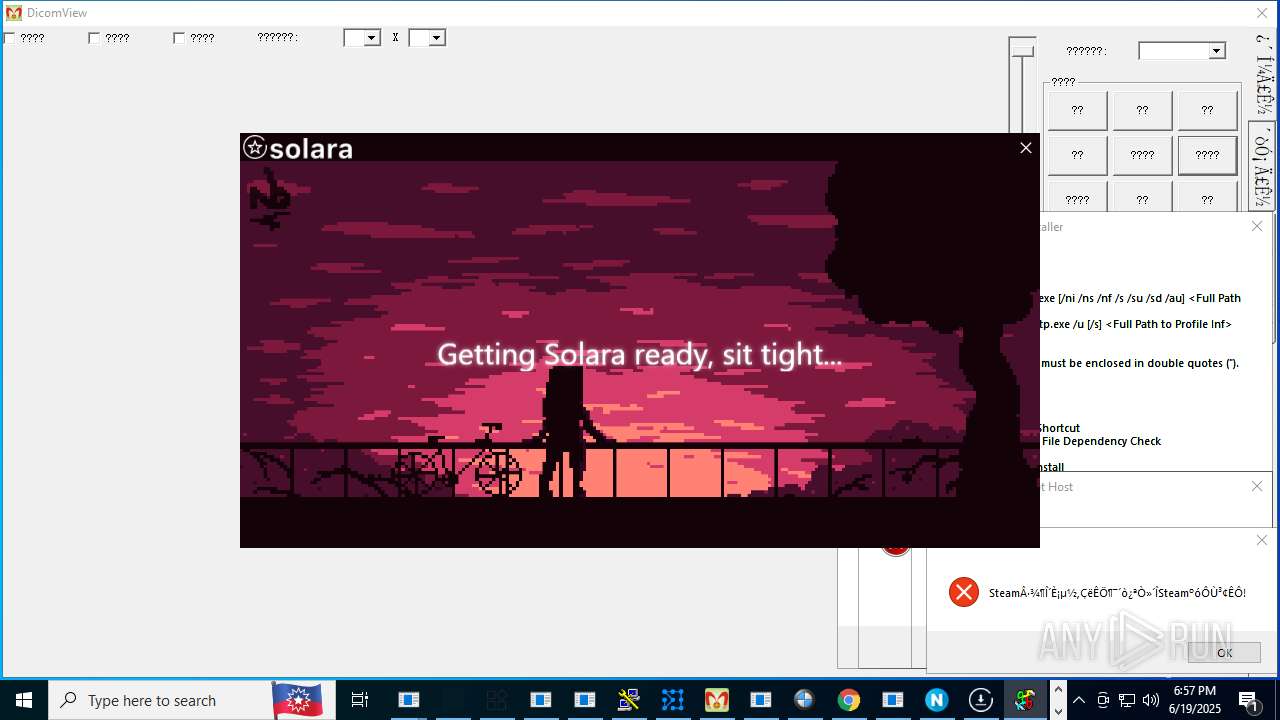Open Google Chrome from the taskbar
This screenshot has width=1280, height=720.
coord(849,700)
